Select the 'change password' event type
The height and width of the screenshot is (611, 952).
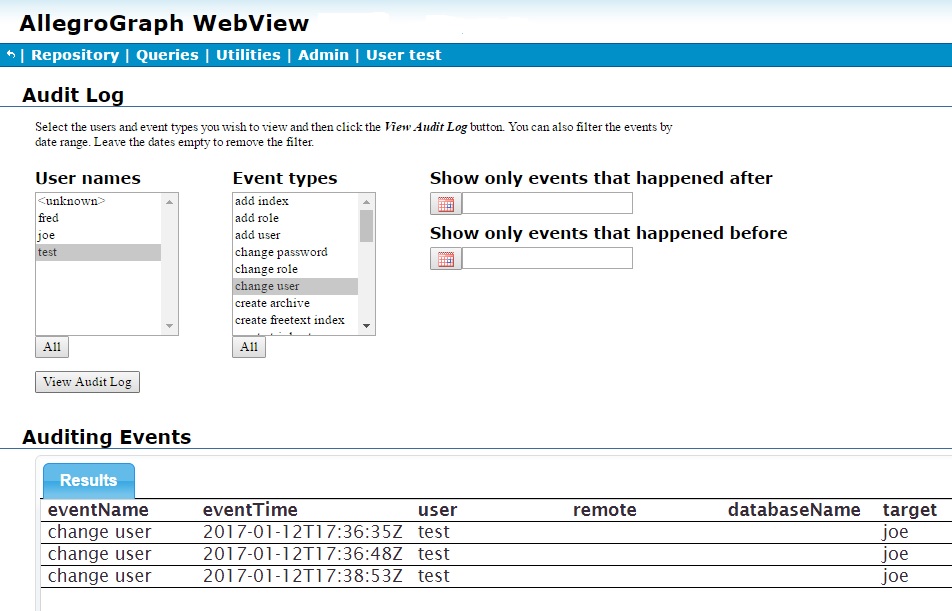[x=282, y=252]
